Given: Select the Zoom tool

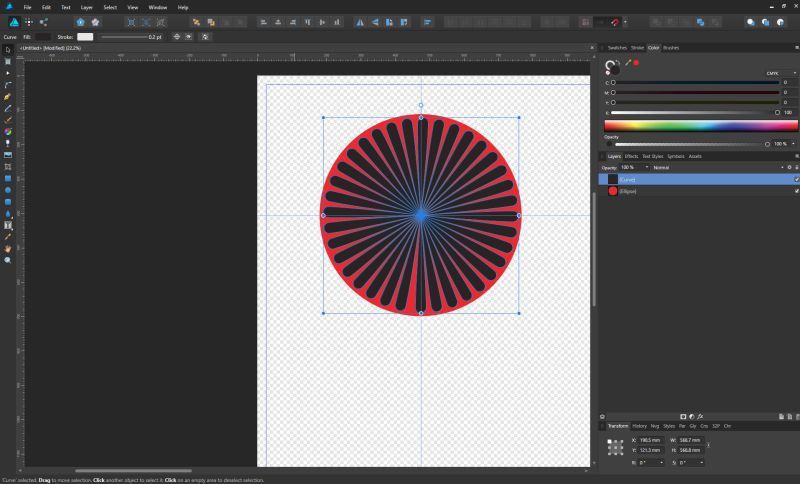Looking at the screenshot, I should 8,261.
